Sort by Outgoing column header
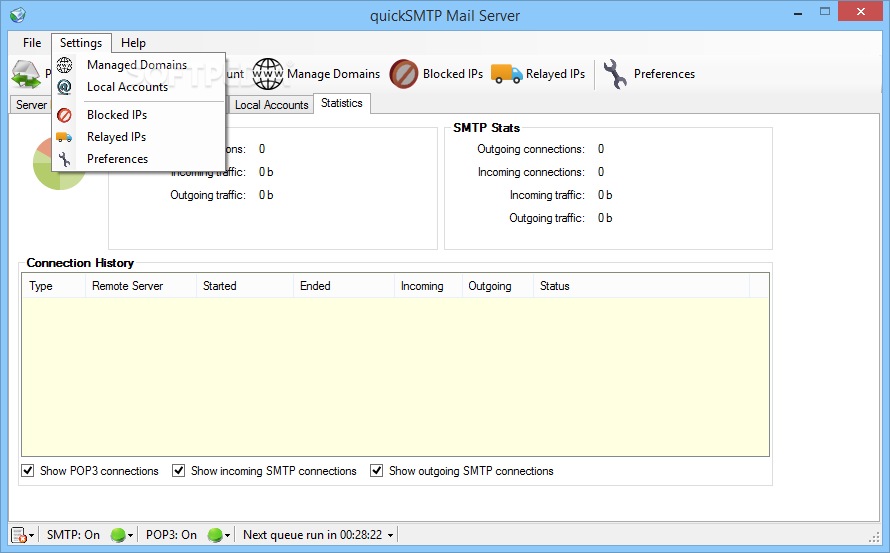Screen dimensions: 890x553 (498, 286)
